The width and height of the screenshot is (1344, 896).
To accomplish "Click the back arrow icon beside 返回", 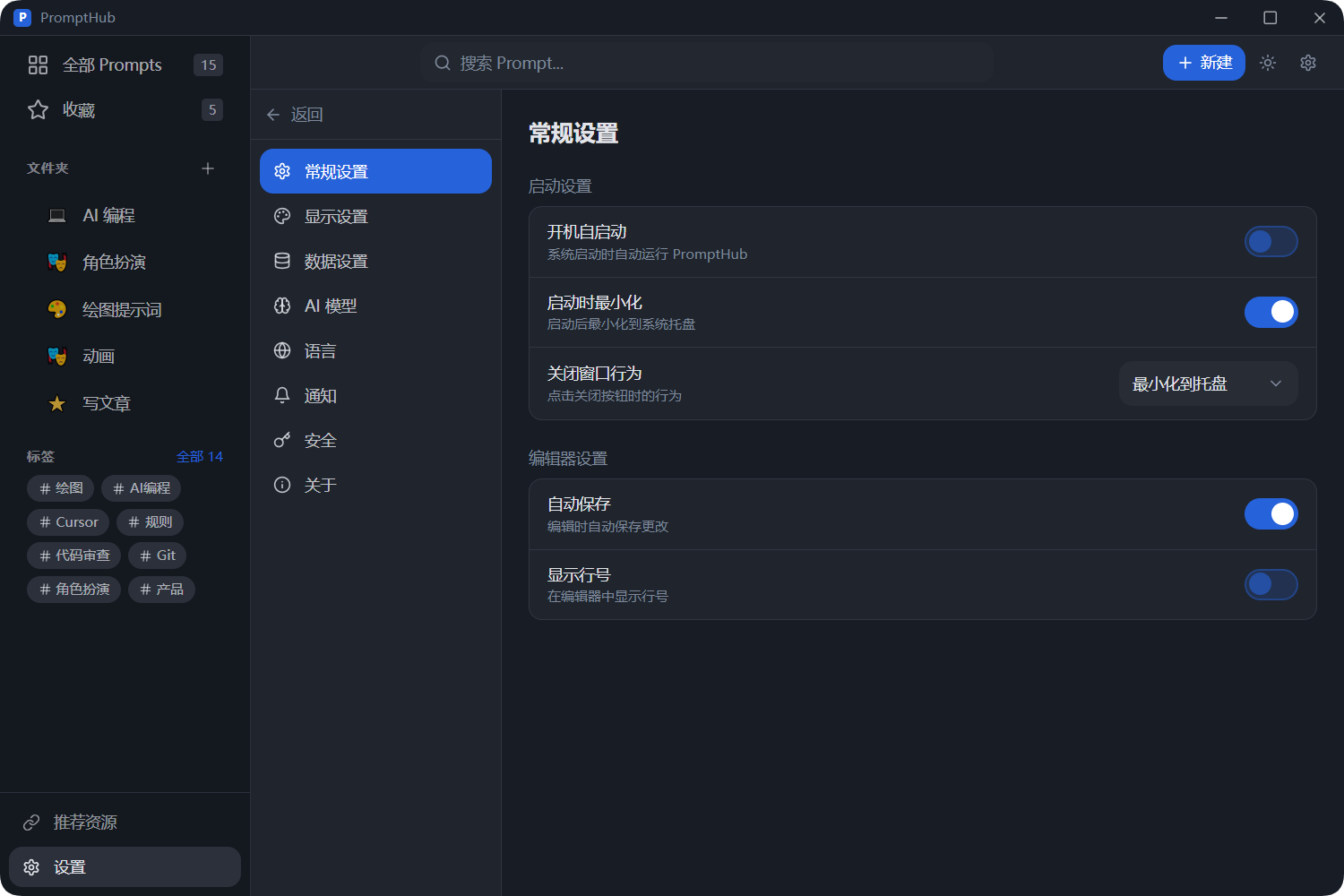I will click(x=273, y=115).
